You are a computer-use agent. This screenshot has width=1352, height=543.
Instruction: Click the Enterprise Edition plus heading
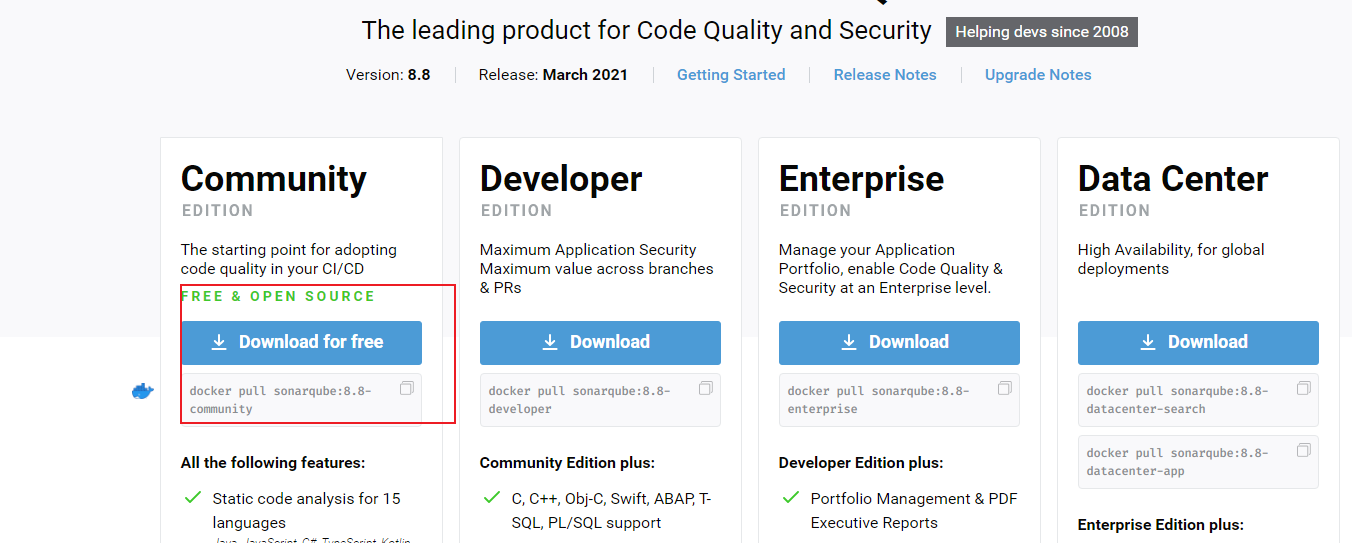(1161, 525)
